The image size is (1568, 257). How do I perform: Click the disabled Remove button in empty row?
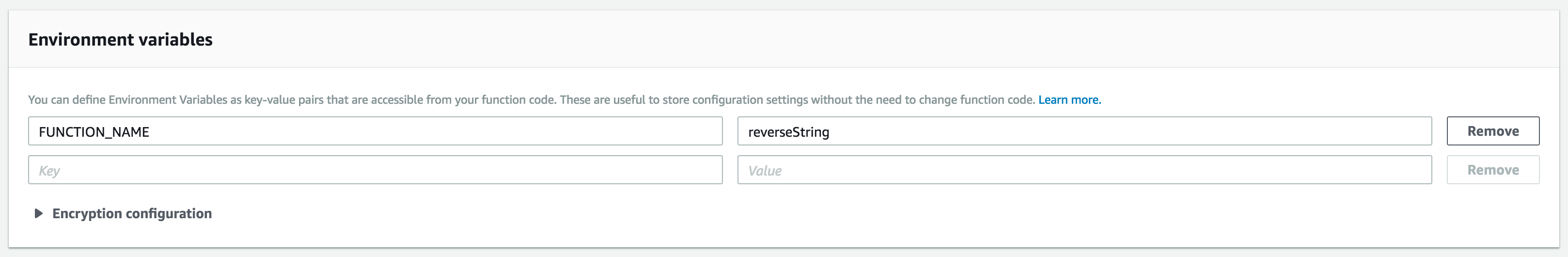(1492, 170)
